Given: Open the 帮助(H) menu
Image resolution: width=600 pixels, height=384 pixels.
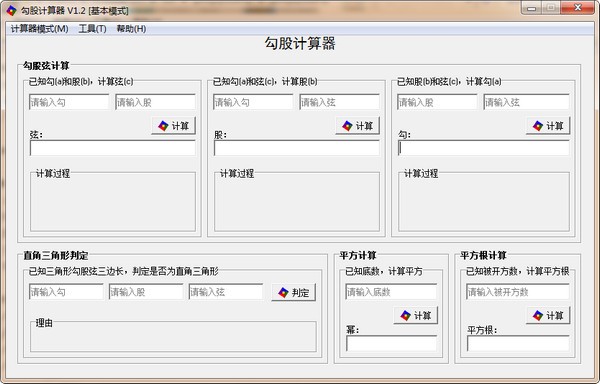Looking at the screenshot, I should tap(131, 29).
